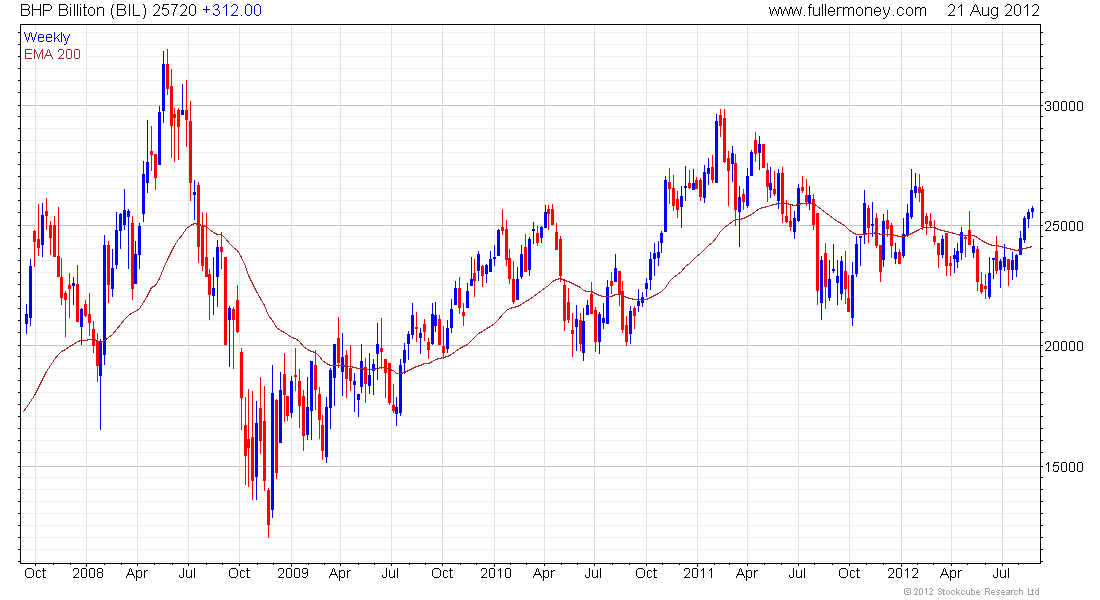The width and height of the screenshot is (1100, 600).
Task: Click the 15000 price axis label
Action: [x=1064, y=467]
